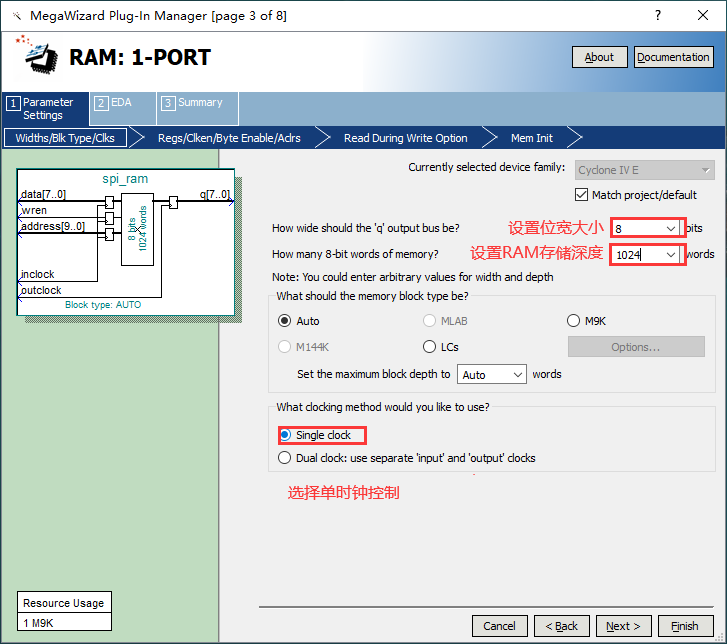The width and height of the screenshot is (727, 644).
Task: Jump to the Mem Init step
Action: coord(531,138)
